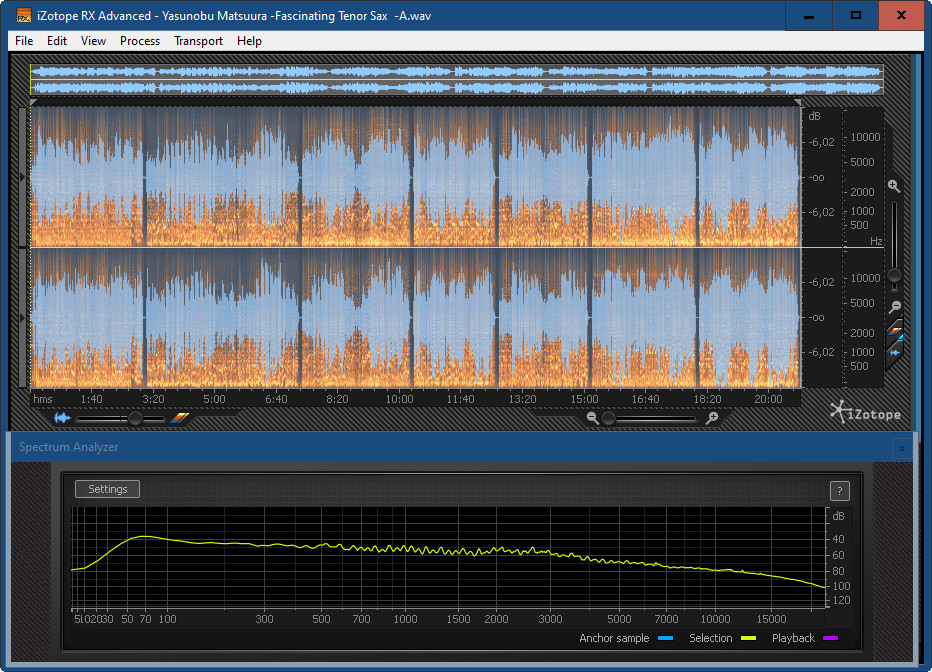Toggle the lower channel arrow on left edge
Screen dimensions: 932x672
pos(23,318)
